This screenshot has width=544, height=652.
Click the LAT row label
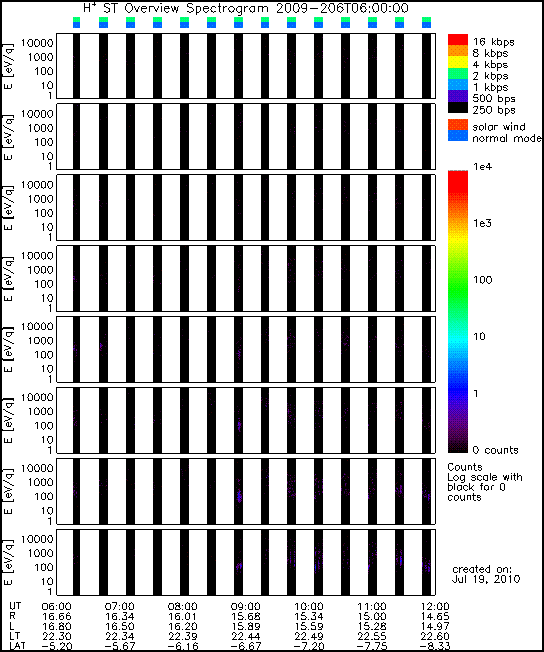tap(17, 646)
